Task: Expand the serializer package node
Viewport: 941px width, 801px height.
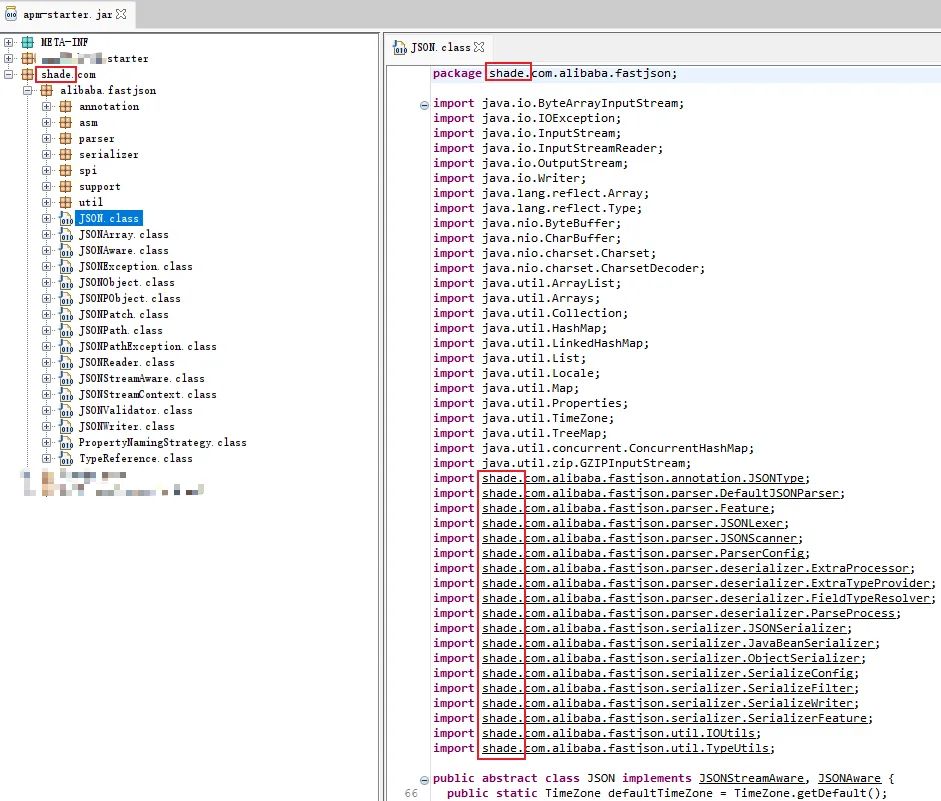Action: (x=47, y=154)
